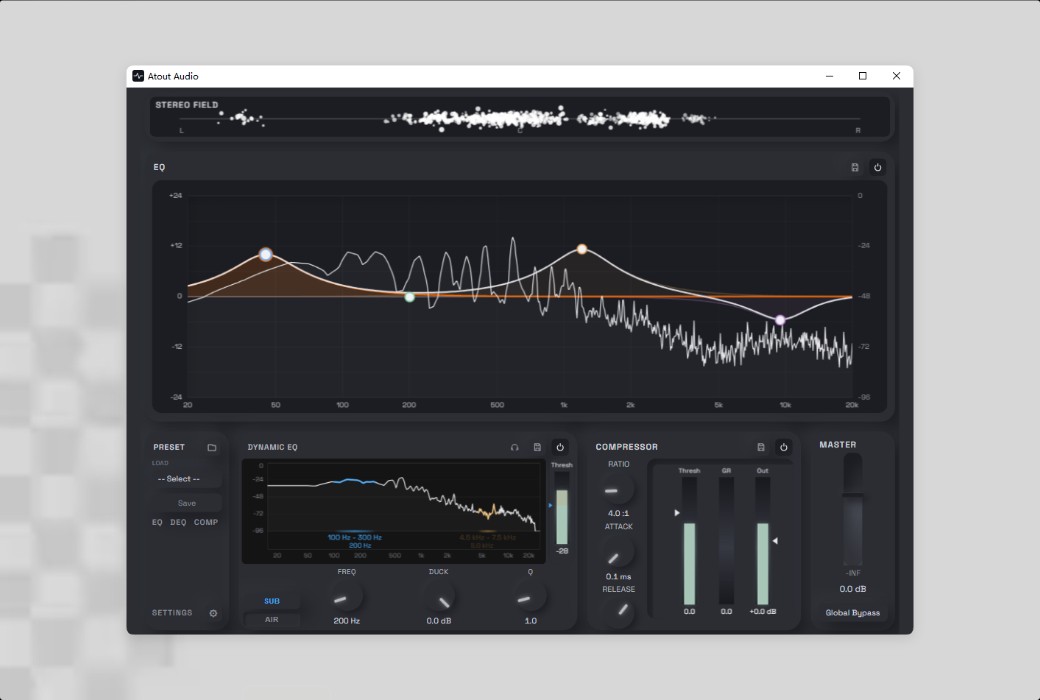Image resolution: width=1040 pixels, height=700 pixels.
Task: Click the compressor Thresh arrow marker
Action: 677,513
